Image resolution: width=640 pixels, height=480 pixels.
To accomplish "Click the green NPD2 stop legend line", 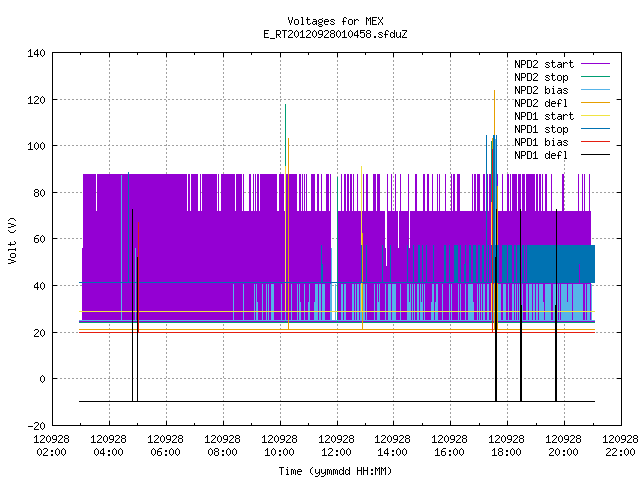I will coord(595,77).
